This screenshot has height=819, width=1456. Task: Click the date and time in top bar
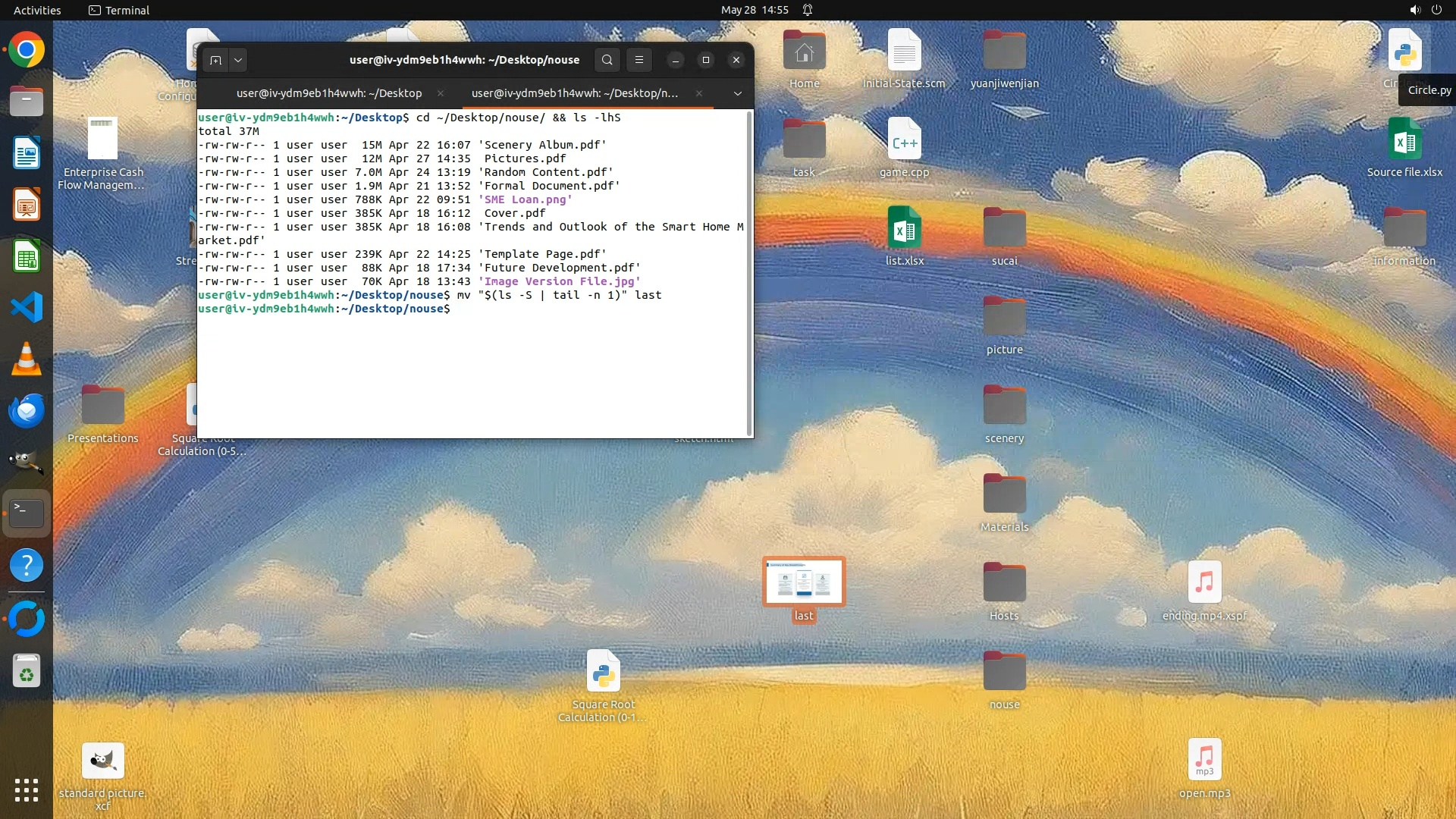[x=754, y=10]
